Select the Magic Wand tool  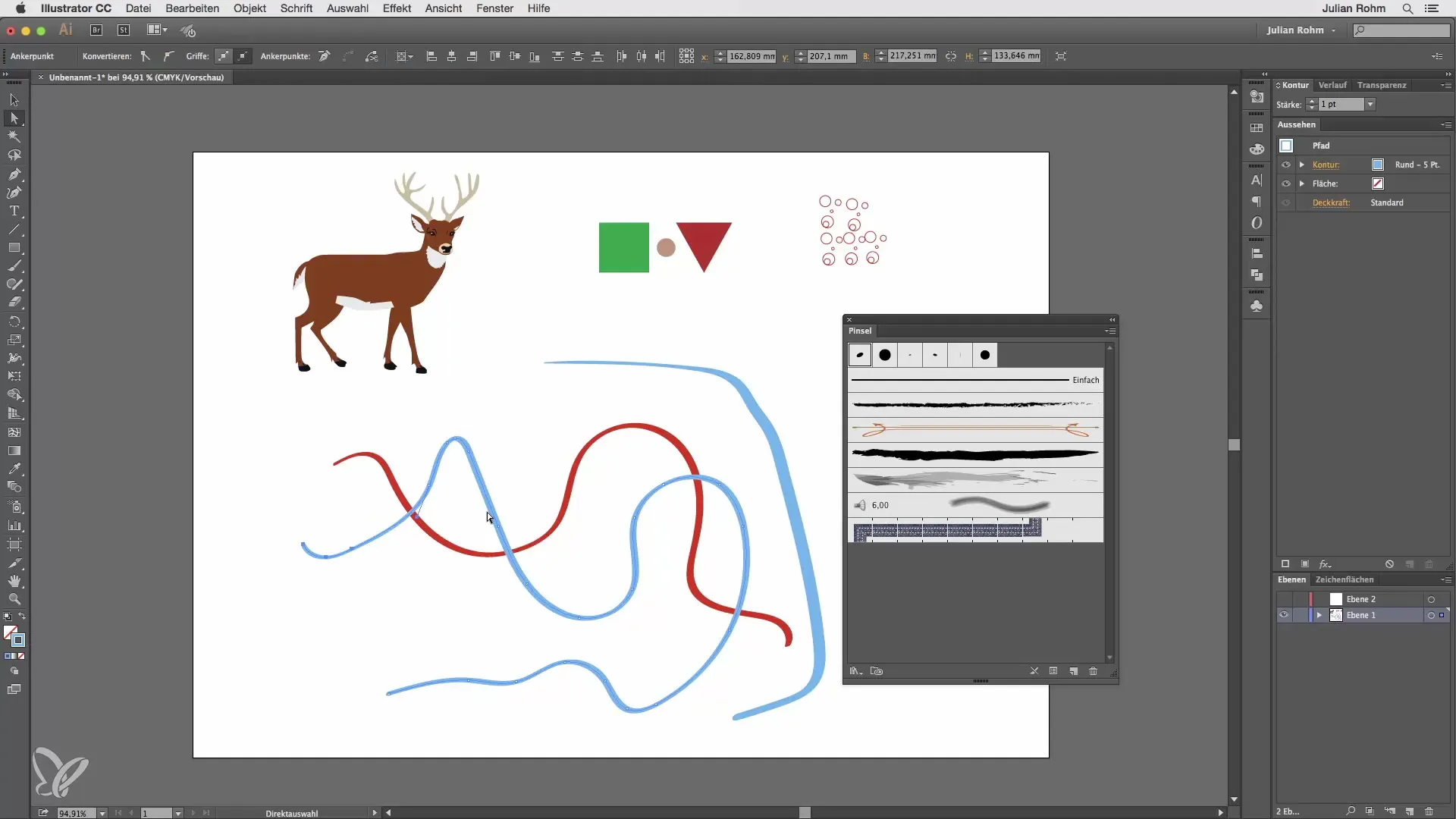point(14,137)
